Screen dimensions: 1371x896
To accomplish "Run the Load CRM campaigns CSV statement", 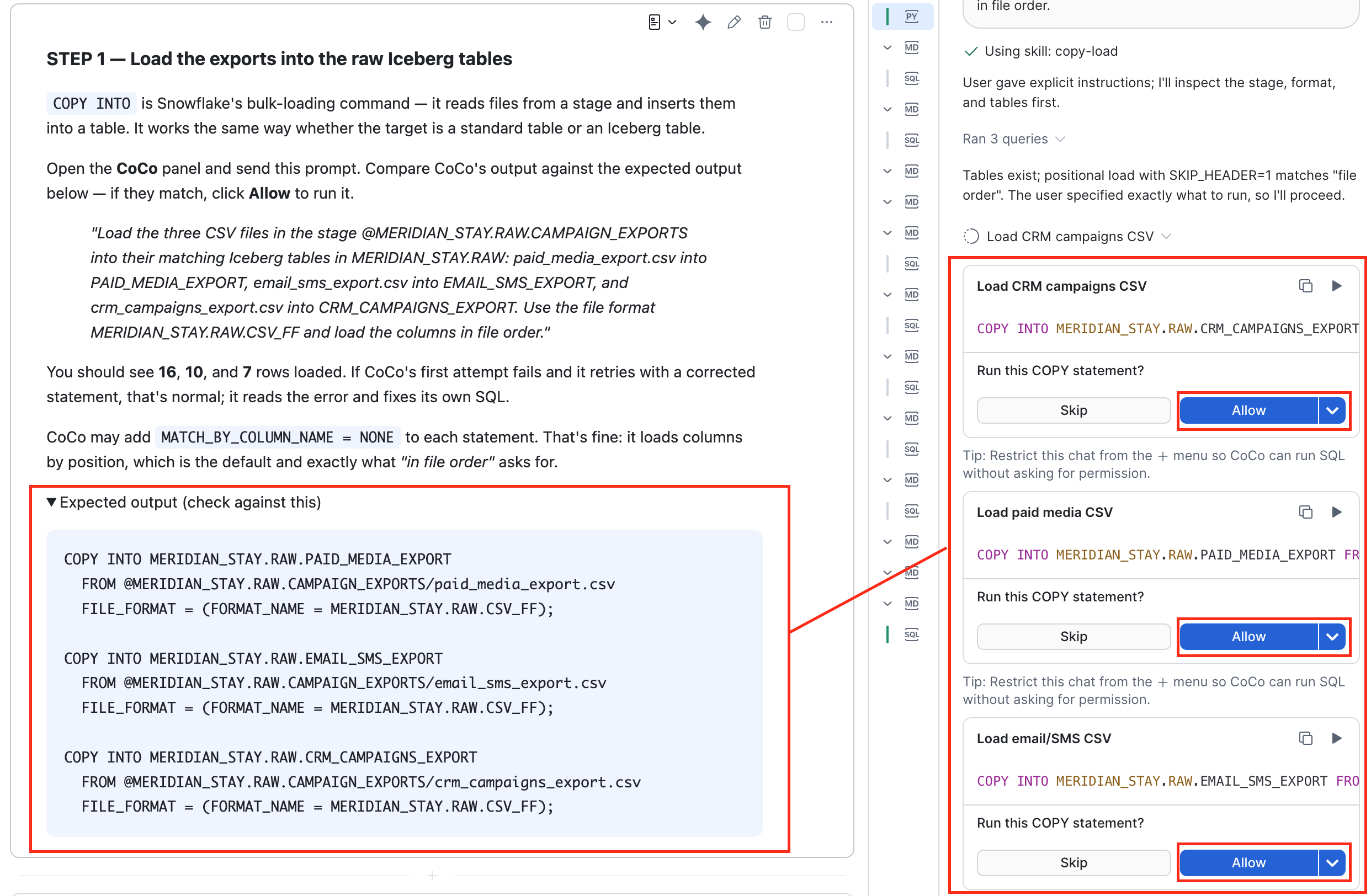I will point(1336,286).
